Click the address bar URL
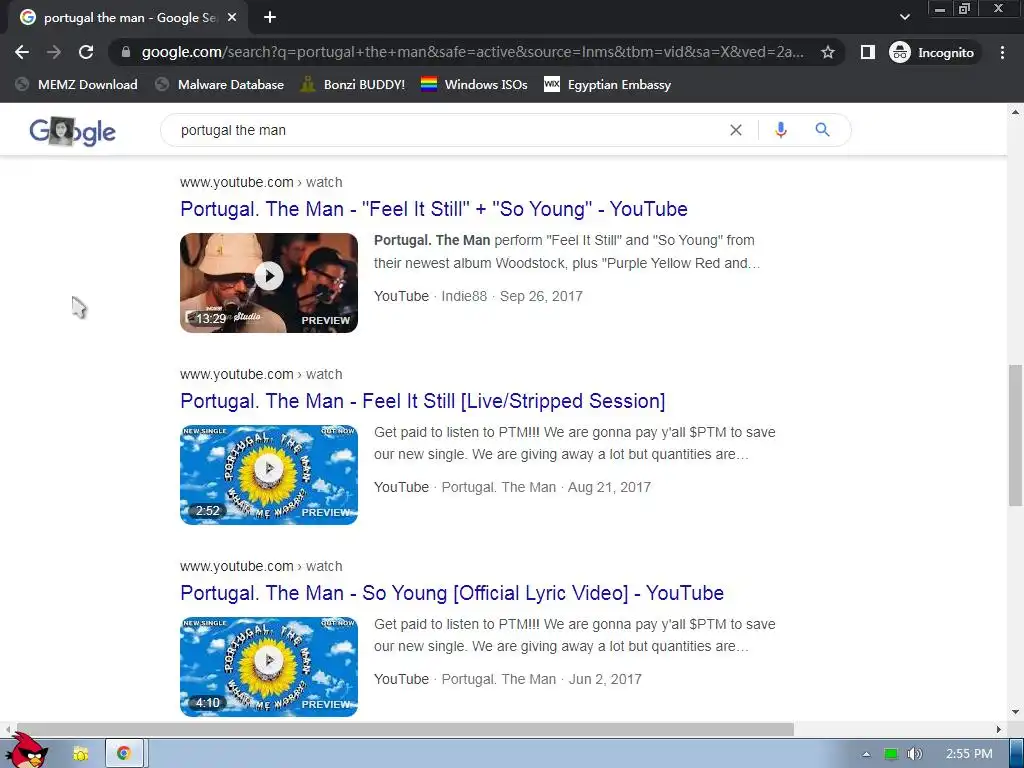1024x768 pixels. pyautogui.click(x=473, y=52)
